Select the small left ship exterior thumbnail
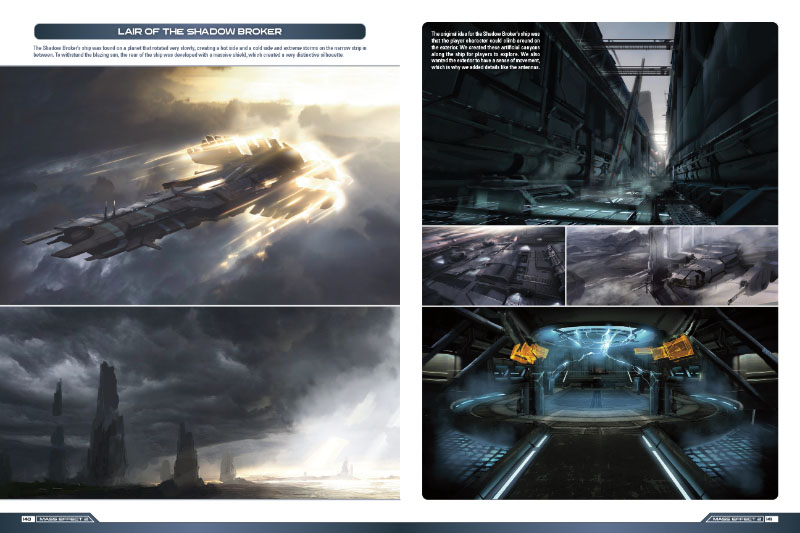Viewport: 800px width, 533px height. pos(493,265)
